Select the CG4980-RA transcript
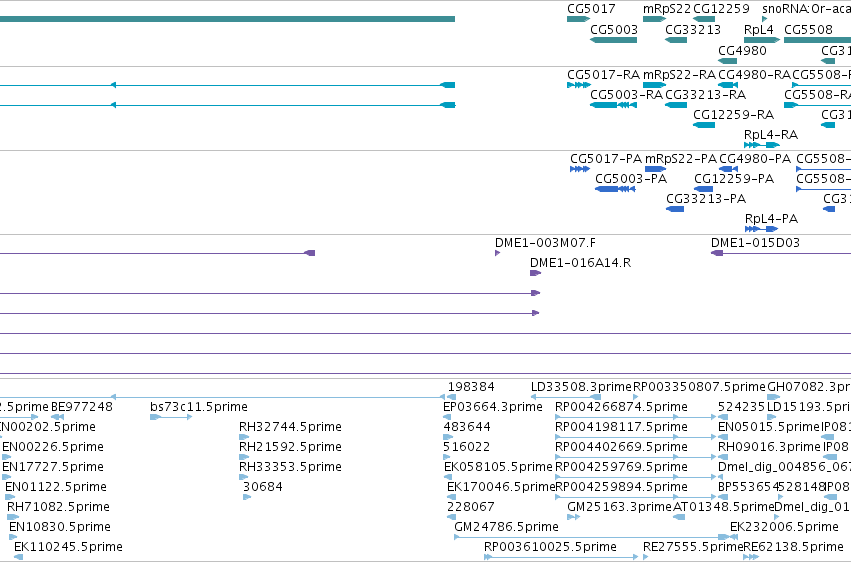851x562 pixels. [728, 85]
